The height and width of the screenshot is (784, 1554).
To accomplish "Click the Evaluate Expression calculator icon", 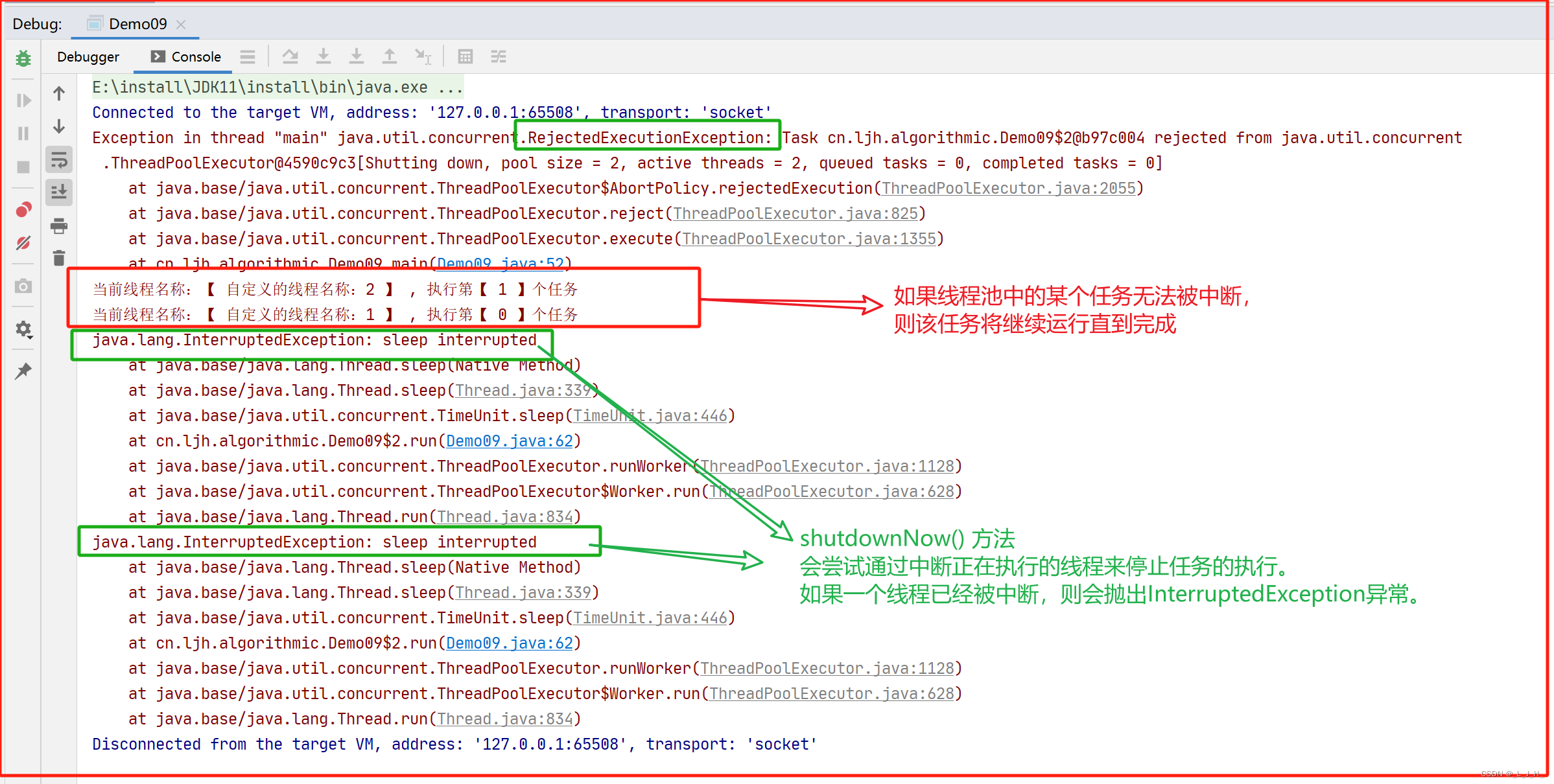I will tap(465, 57).
